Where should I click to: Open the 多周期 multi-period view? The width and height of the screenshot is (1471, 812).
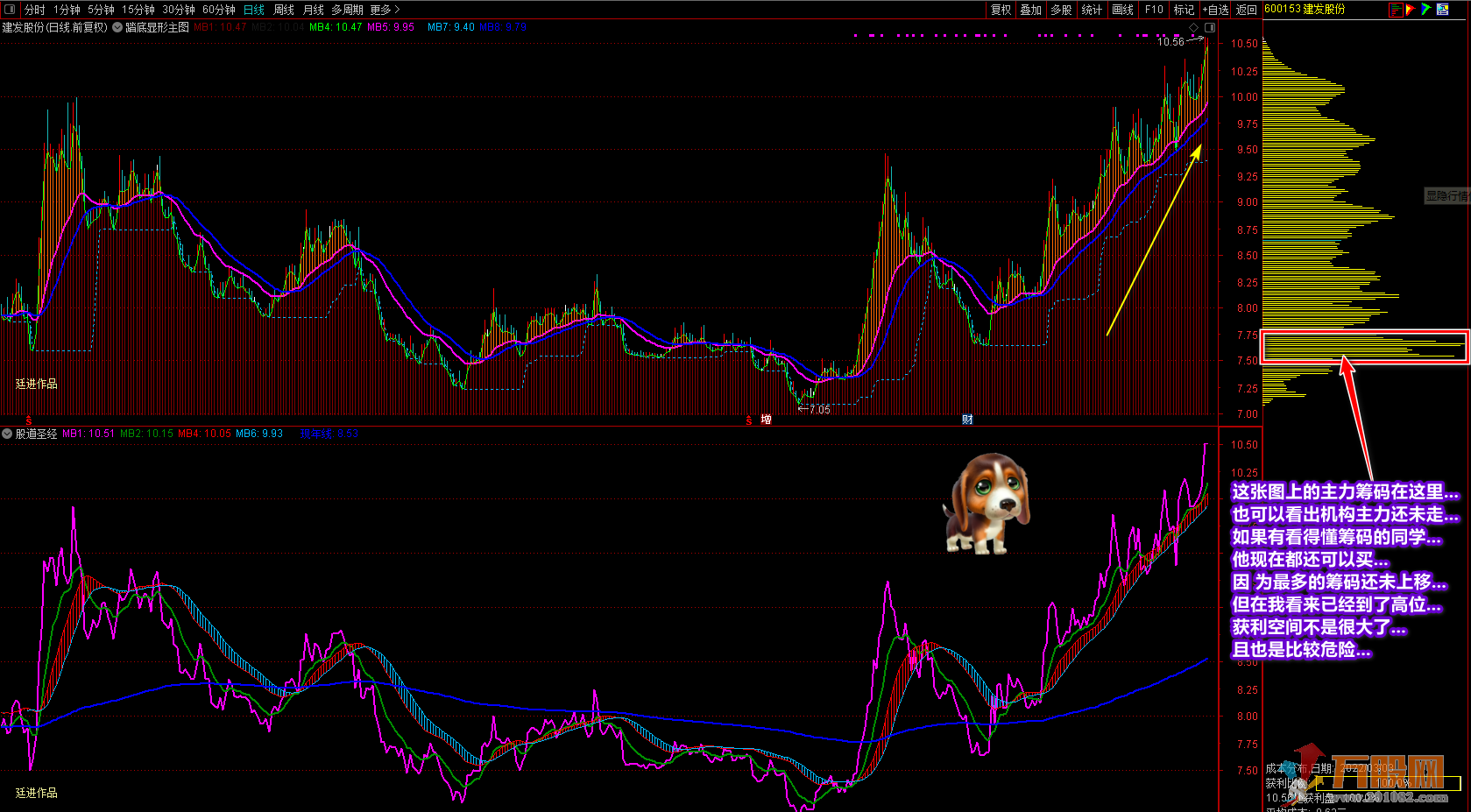[347, 10]
